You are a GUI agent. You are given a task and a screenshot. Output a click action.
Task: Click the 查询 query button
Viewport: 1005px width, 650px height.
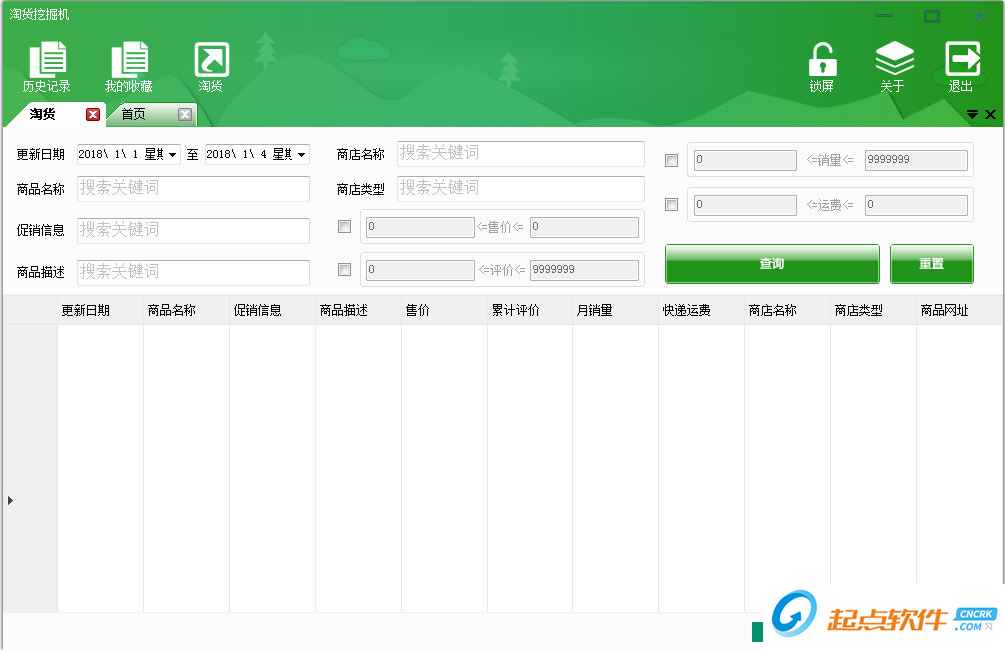click(772, 263)
